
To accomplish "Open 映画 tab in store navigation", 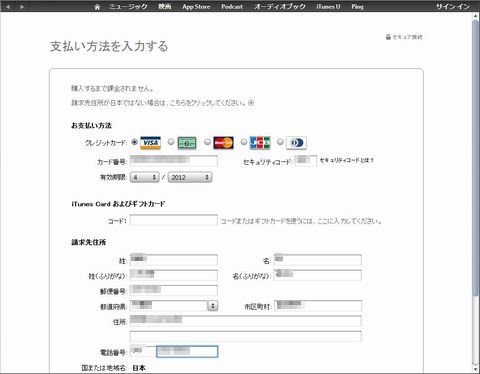I will [x=165, y=7].
